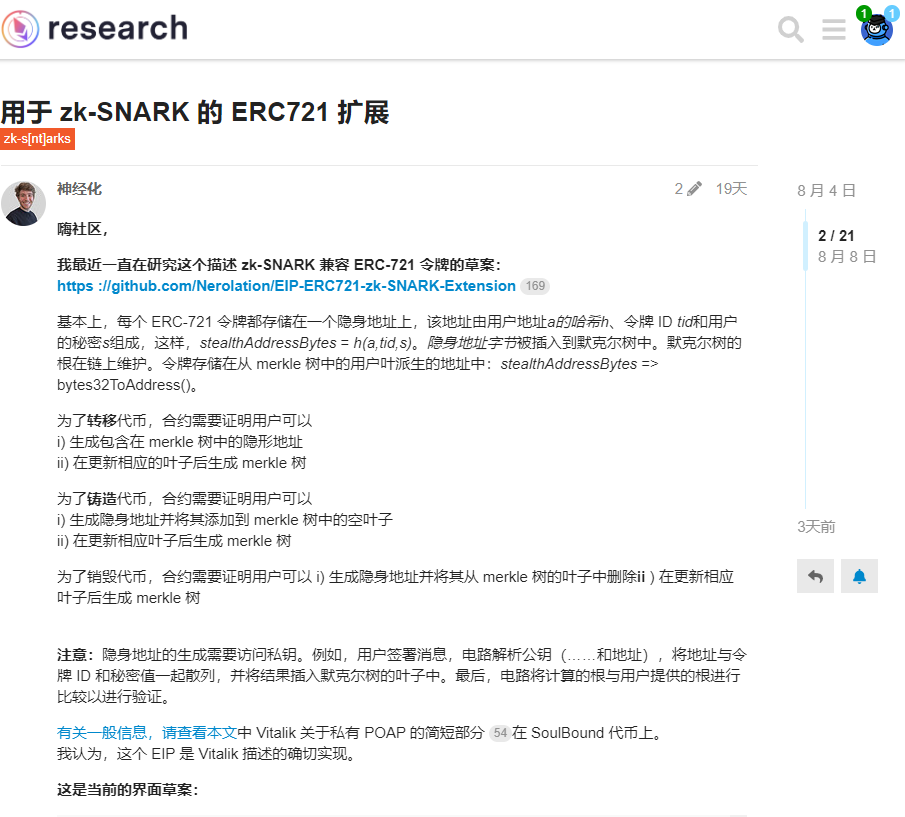Open the hamburger menu icon
This screenshot has width=905, height=817.
coord(834,29)
